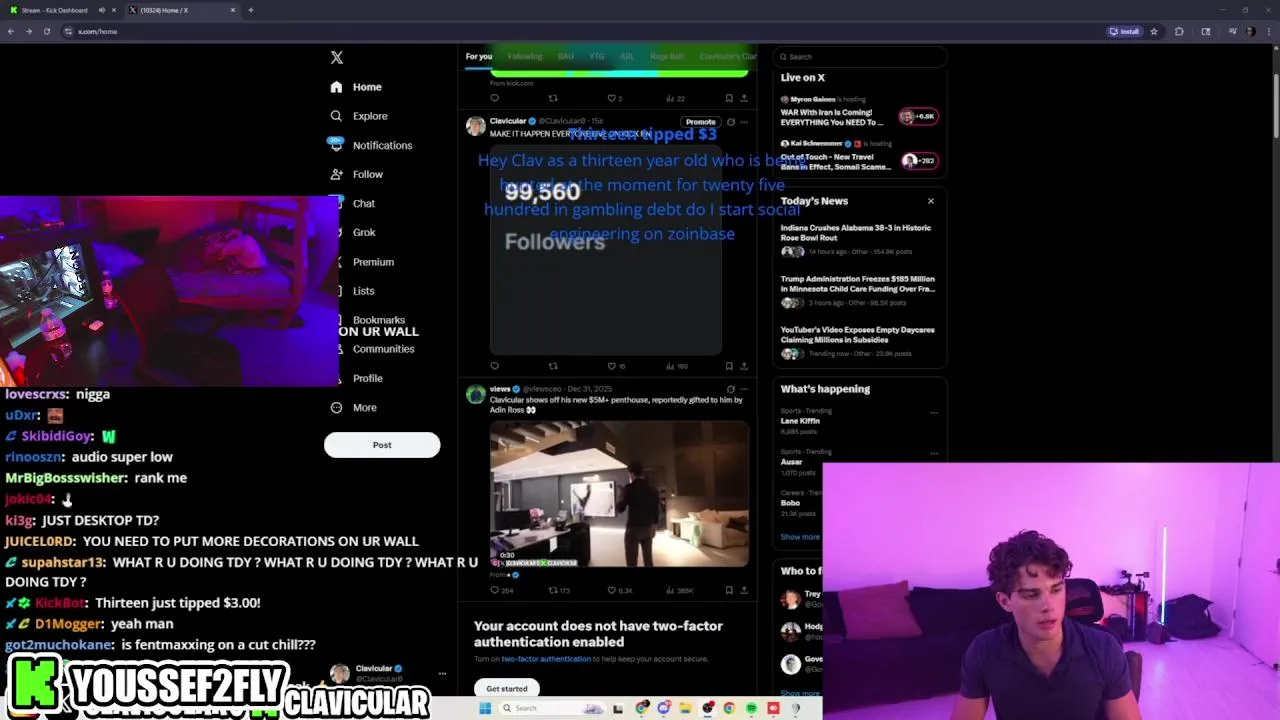This screenshot has width=1280, height=720.
Task: Reply to the Clavicular followers post
Action: click(x=494, y=366)
